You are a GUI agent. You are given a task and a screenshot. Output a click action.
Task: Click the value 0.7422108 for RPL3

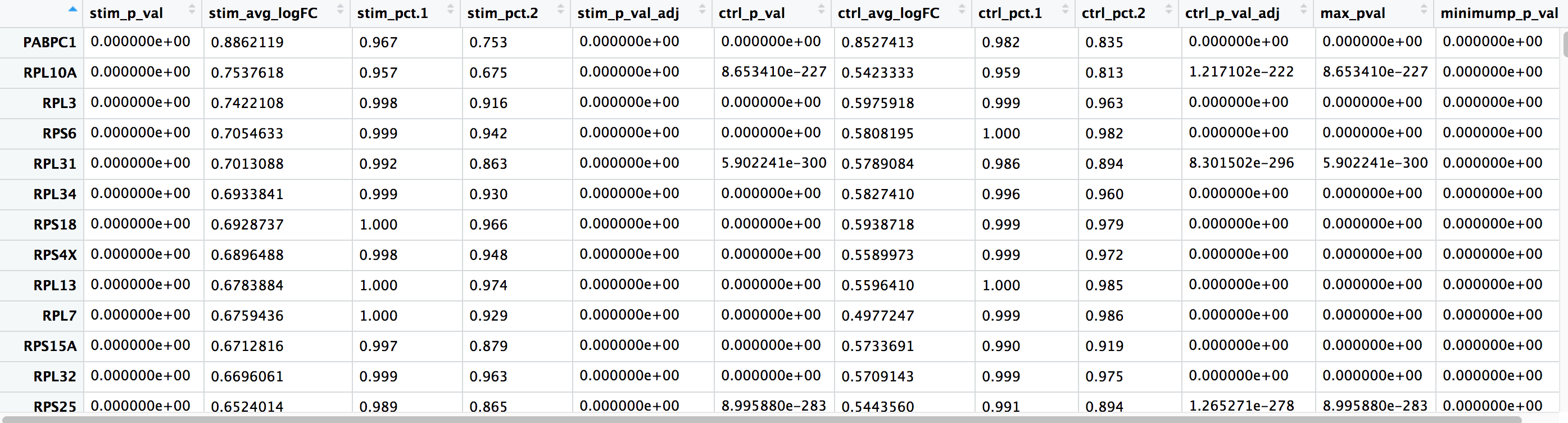pos(247,103)
